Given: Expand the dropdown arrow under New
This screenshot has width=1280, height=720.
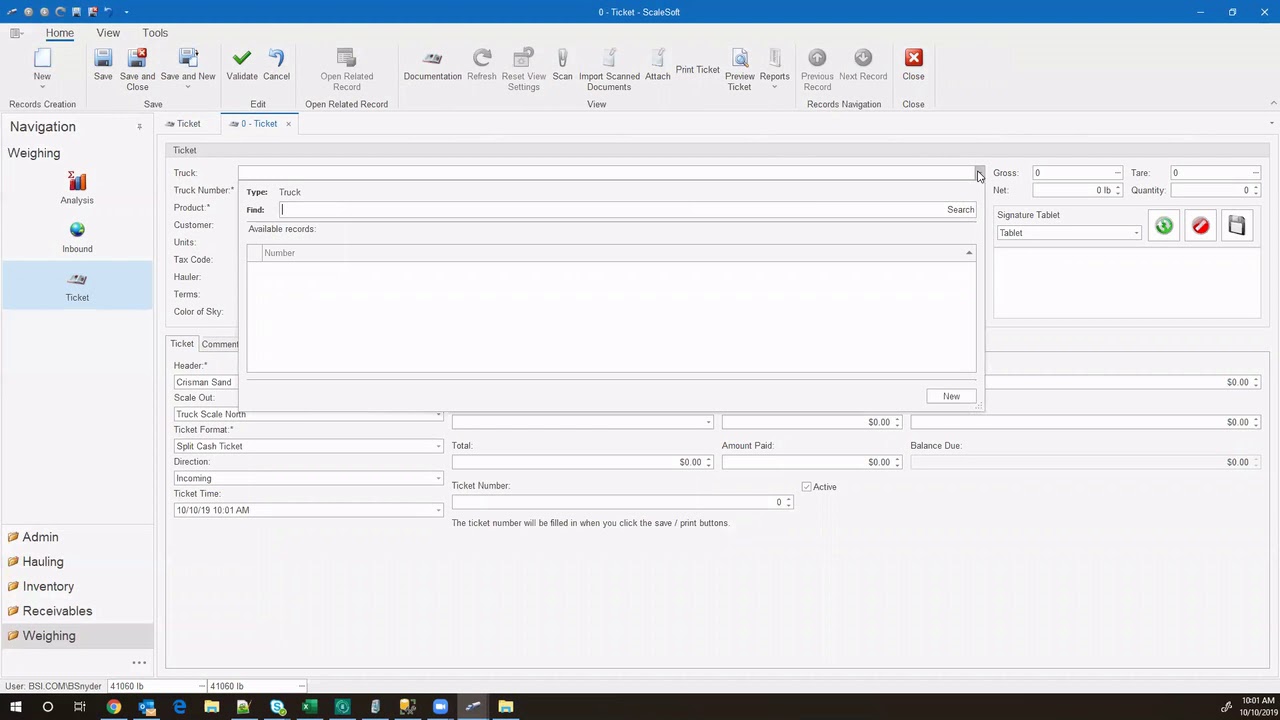Looking at the screenshot, I should [x=42, y=87].
